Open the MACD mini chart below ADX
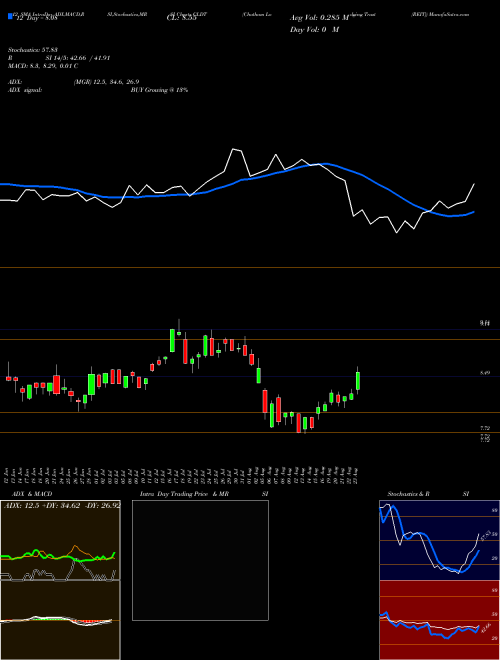The image size is (500, 660). pyautogui.click(x=60, y=620)
